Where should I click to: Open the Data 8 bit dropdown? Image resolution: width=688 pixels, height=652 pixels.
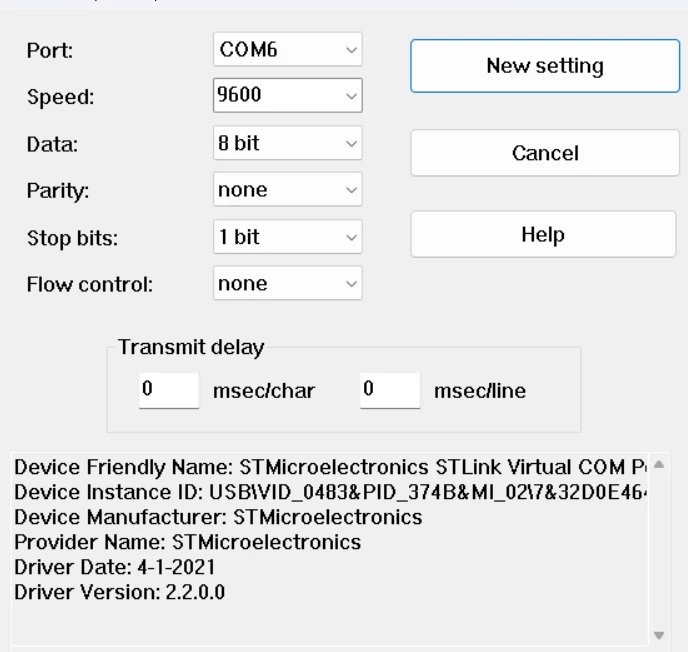click(x=288, y=143)
